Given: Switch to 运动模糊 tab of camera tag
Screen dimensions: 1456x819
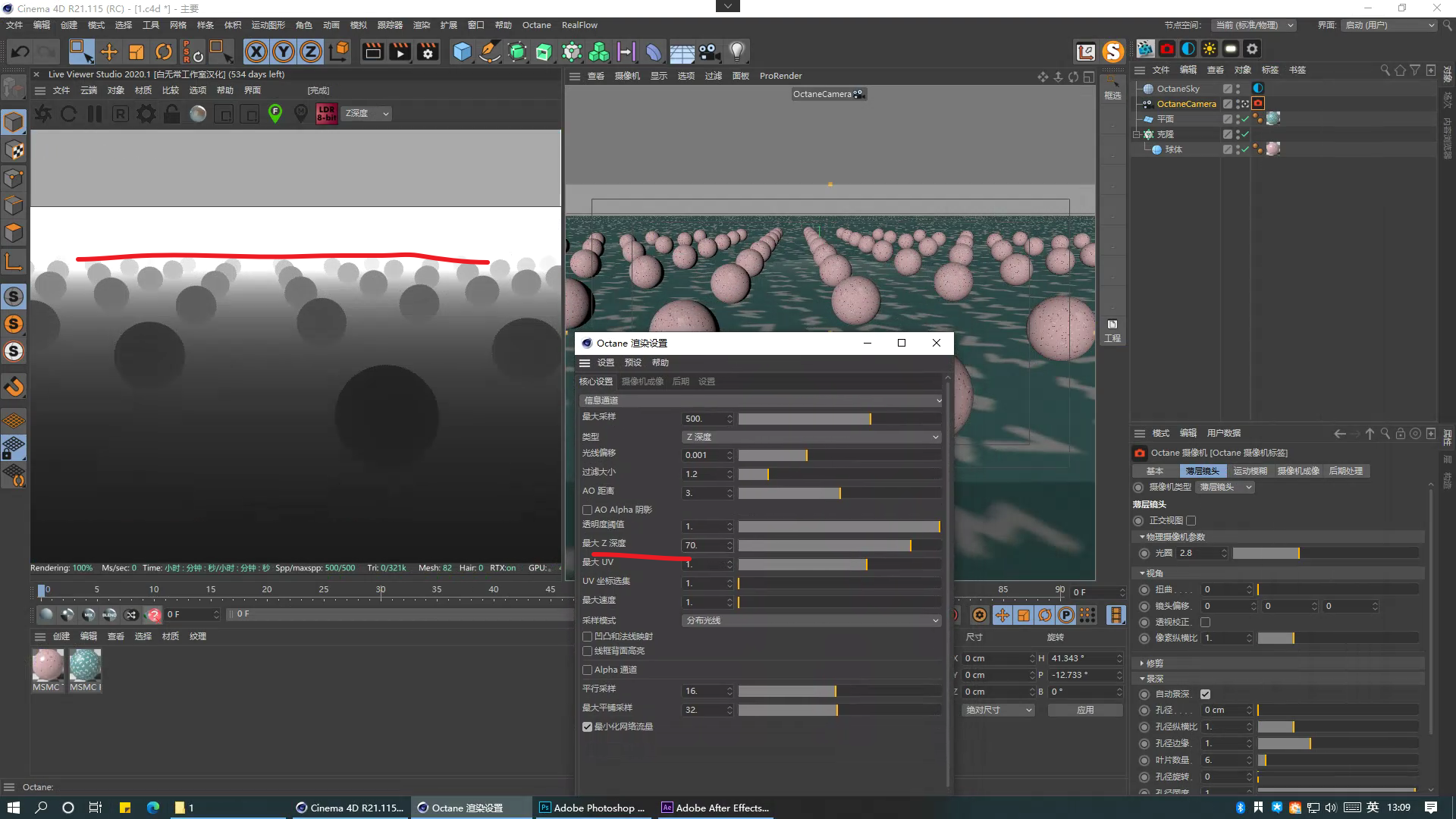Looking at the screenshot, I should coord(1250,471).
